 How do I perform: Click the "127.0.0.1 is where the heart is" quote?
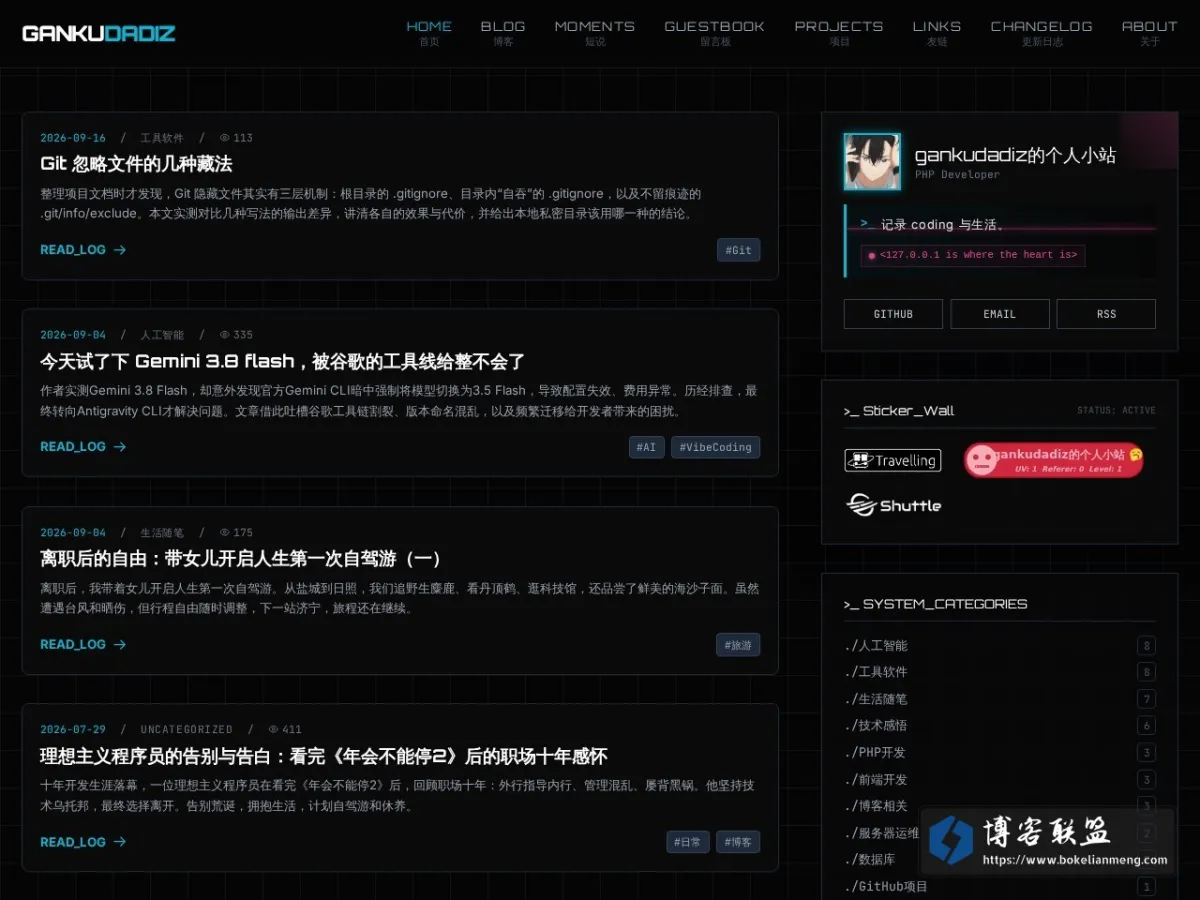(x=973, y=255)
